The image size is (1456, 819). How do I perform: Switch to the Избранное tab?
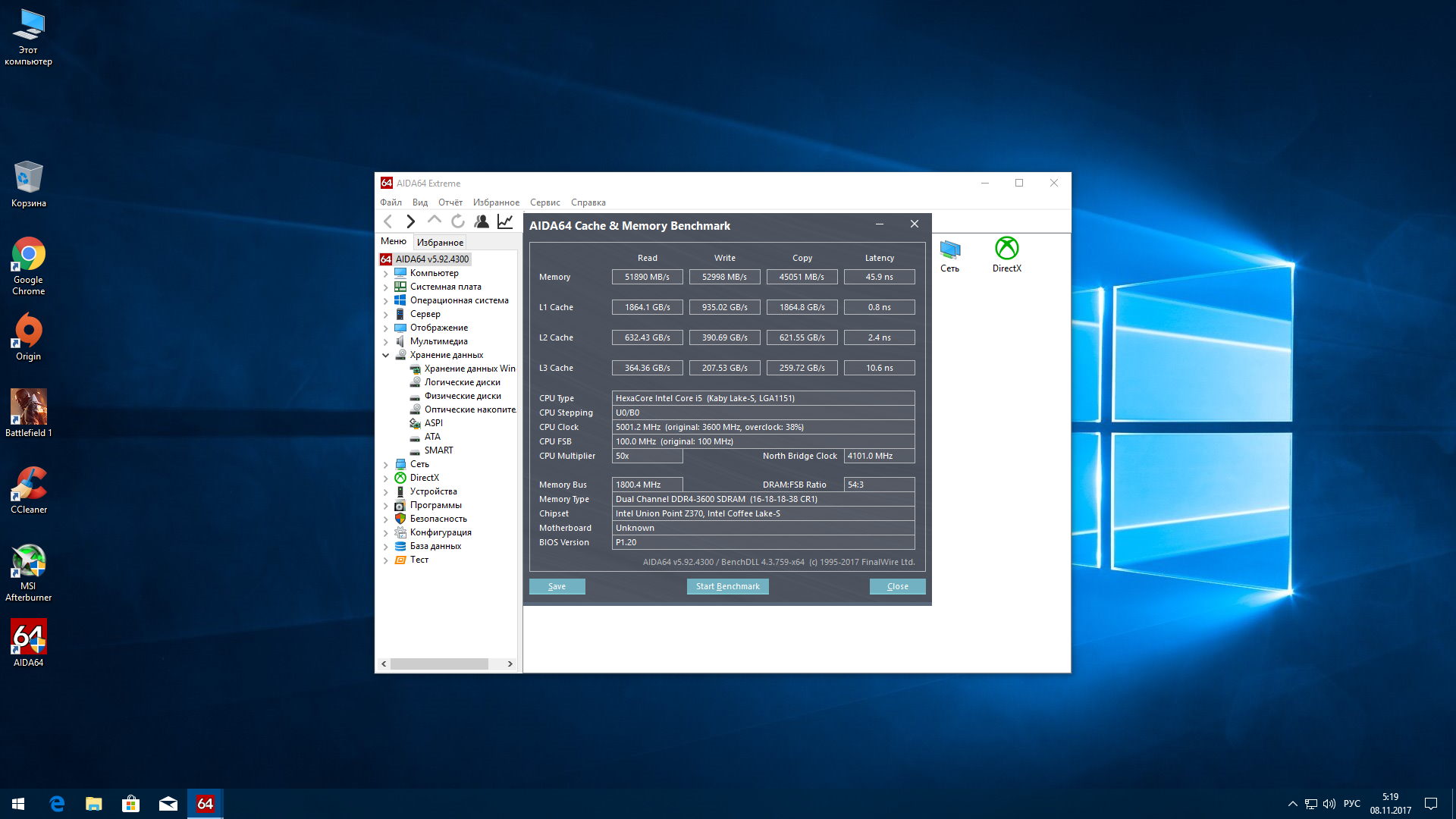(x=440, y=243)
